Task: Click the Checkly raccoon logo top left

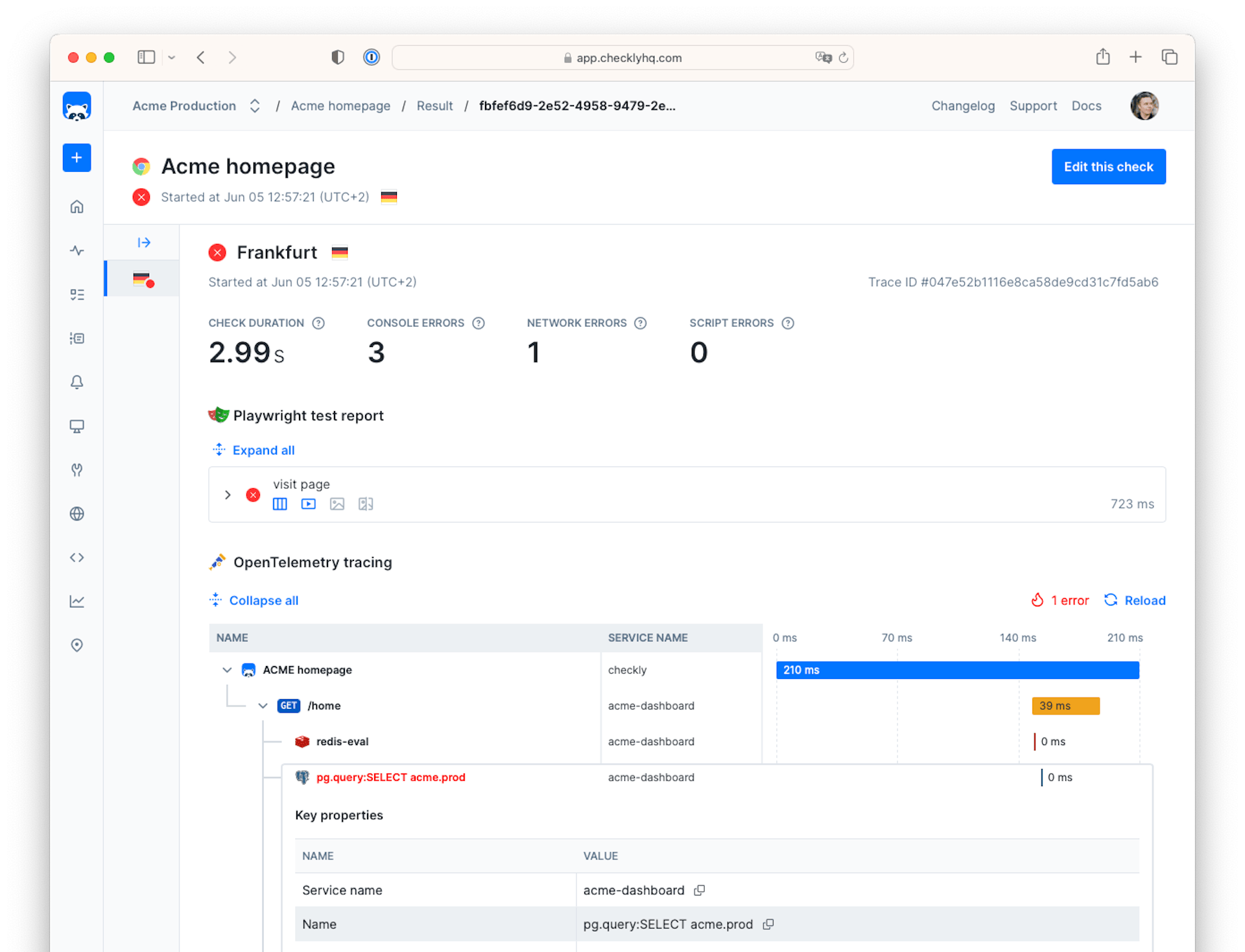Action: (x=77, y=106)
